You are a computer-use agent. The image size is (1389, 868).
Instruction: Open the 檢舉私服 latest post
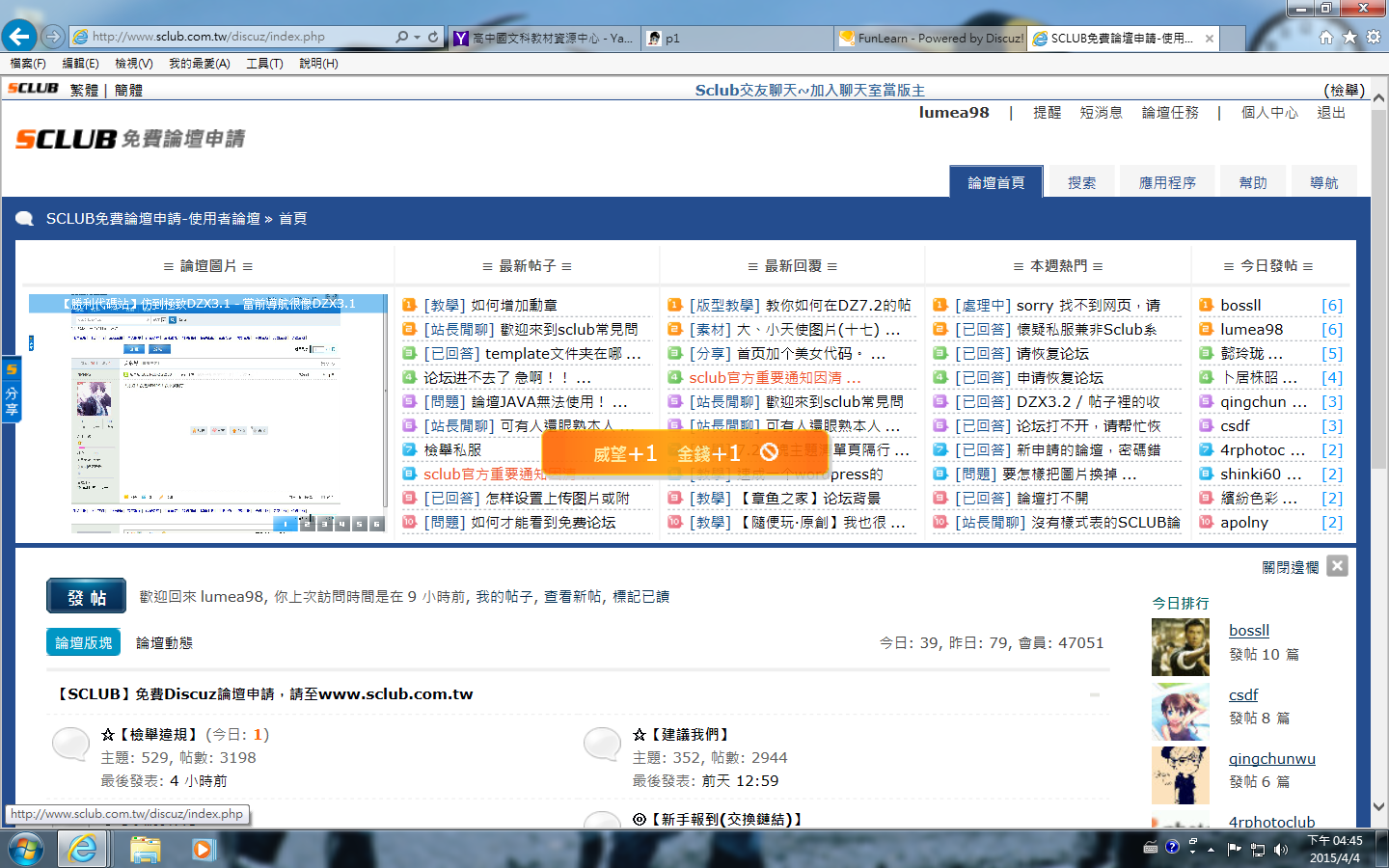(x=452, y=450)
